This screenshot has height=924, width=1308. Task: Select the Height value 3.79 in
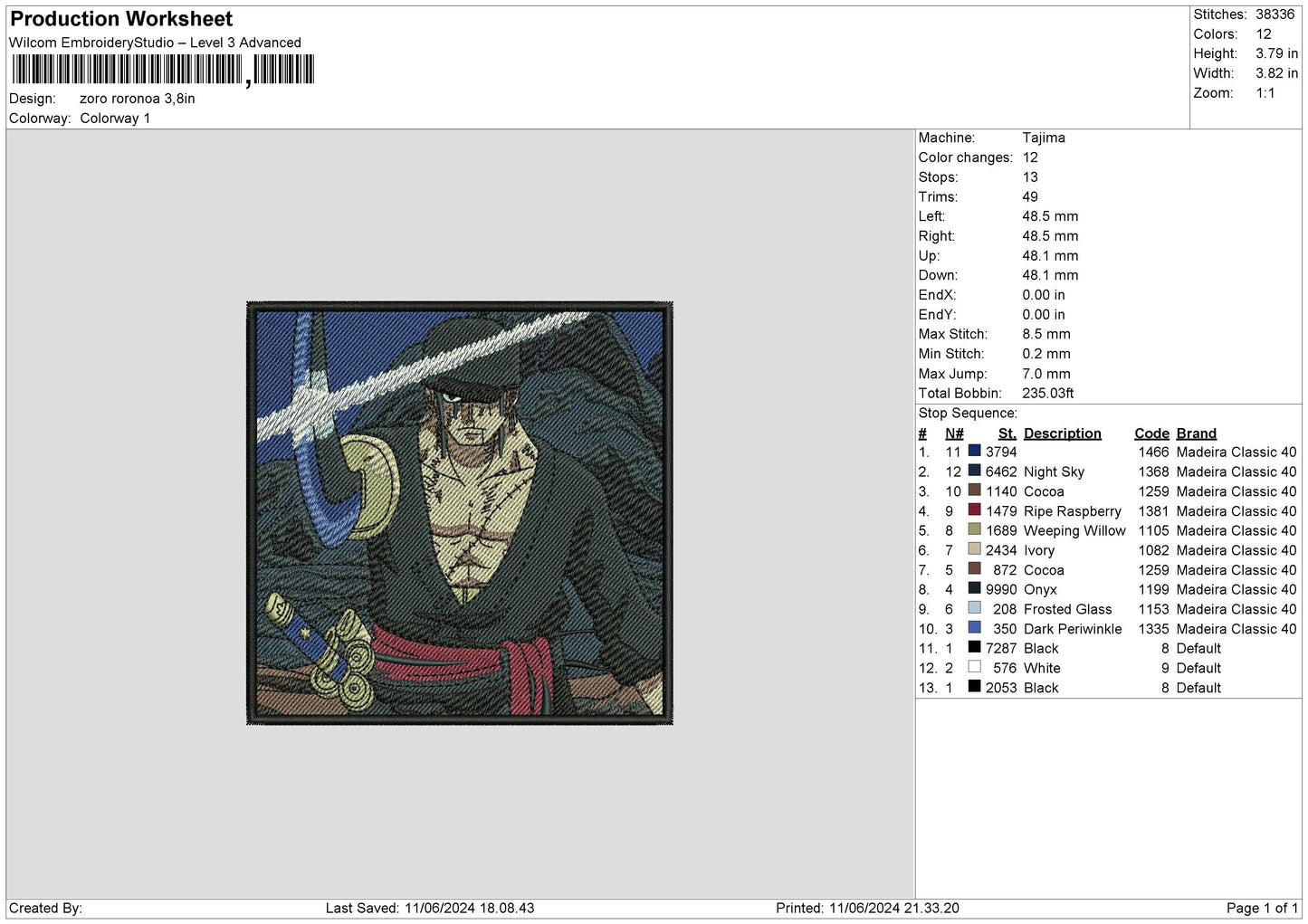coord(1276,53)
